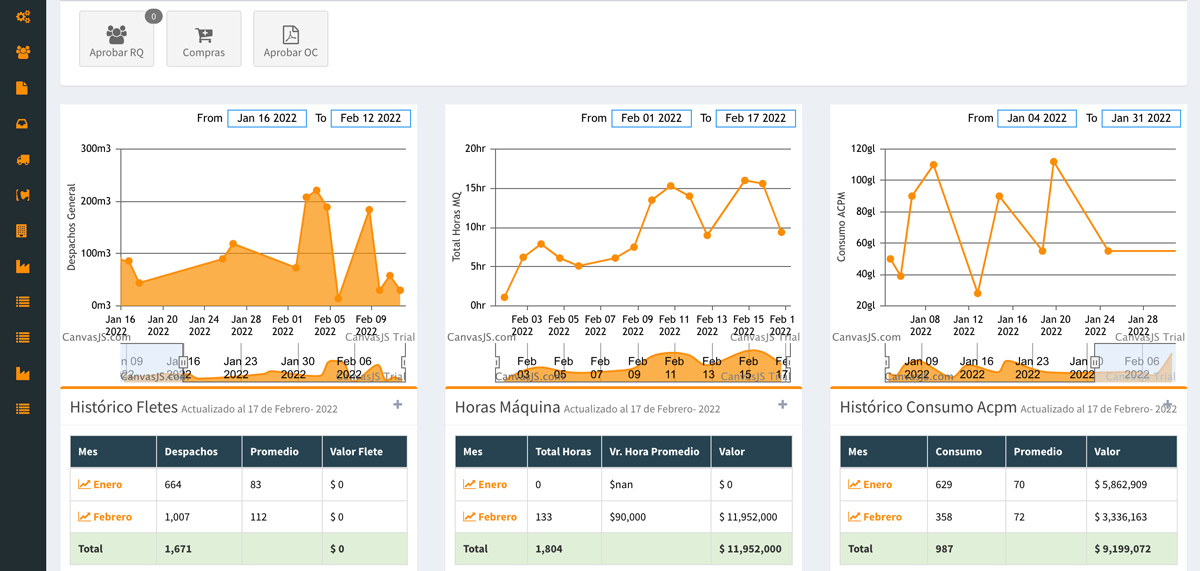
Task: Click CanvasJS.com link under Total Horas chart
Action: [482, 338]
